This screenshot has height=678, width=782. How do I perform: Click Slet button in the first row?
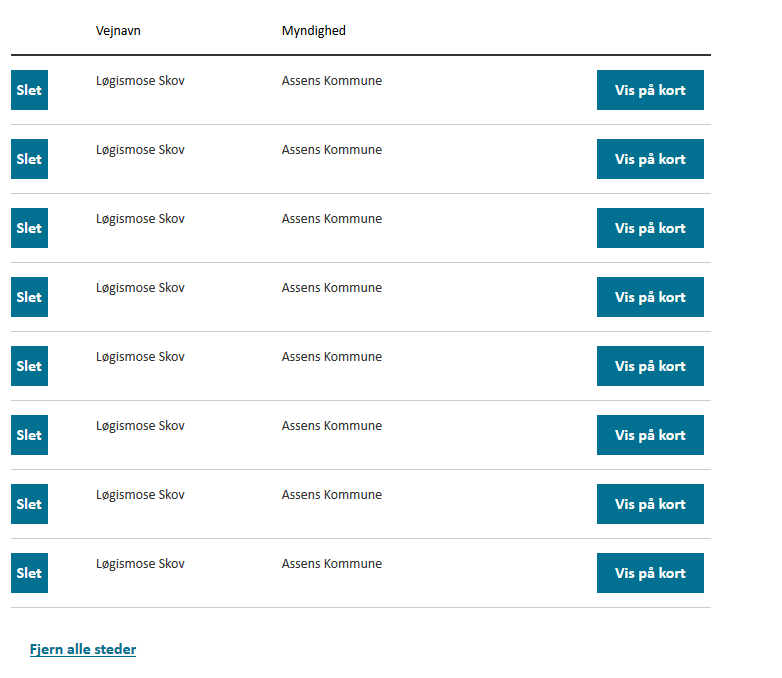[29, 90]
